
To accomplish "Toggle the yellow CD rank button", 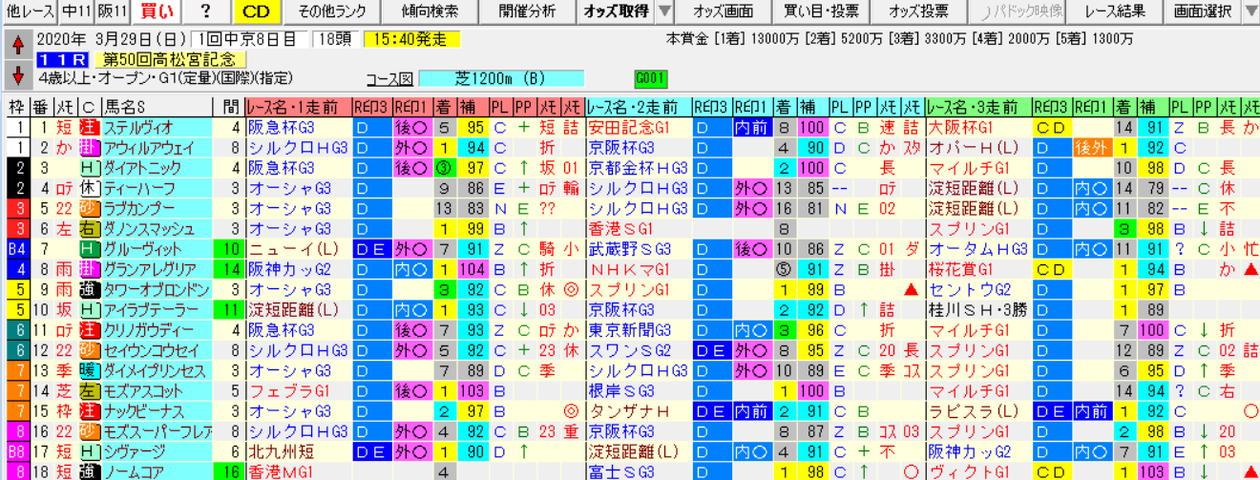I will pyautogui.click(x=256, y=12).
